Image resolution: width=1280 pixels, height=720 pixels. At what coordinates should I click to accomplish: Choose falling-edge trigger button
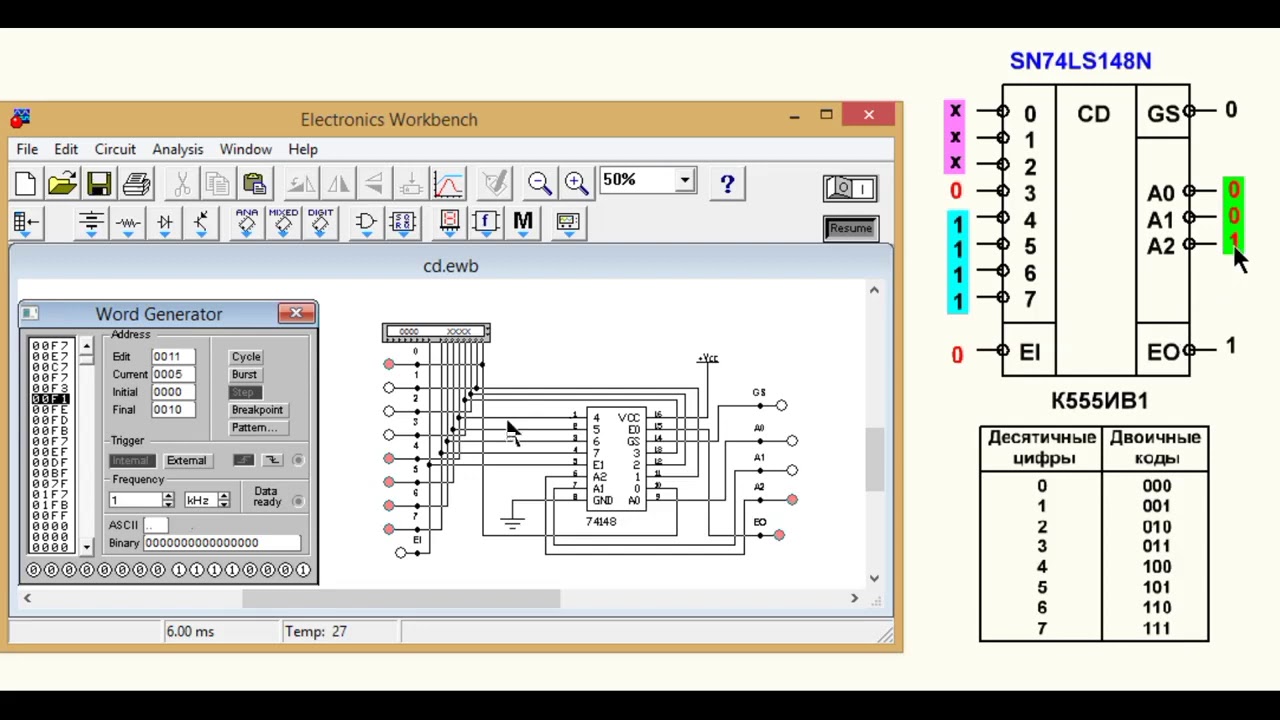[x=272, y=461]
